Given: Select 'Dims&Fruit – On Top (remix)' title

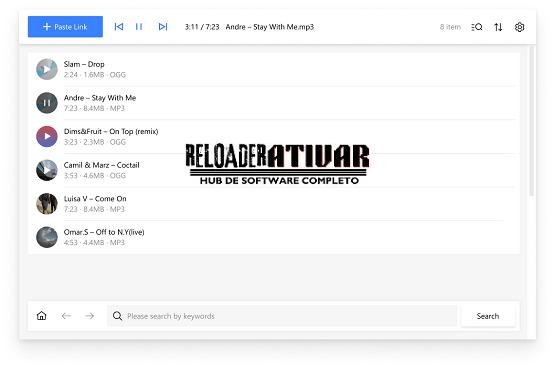Looking at the screenshot, I should click(x=111, y=132).
